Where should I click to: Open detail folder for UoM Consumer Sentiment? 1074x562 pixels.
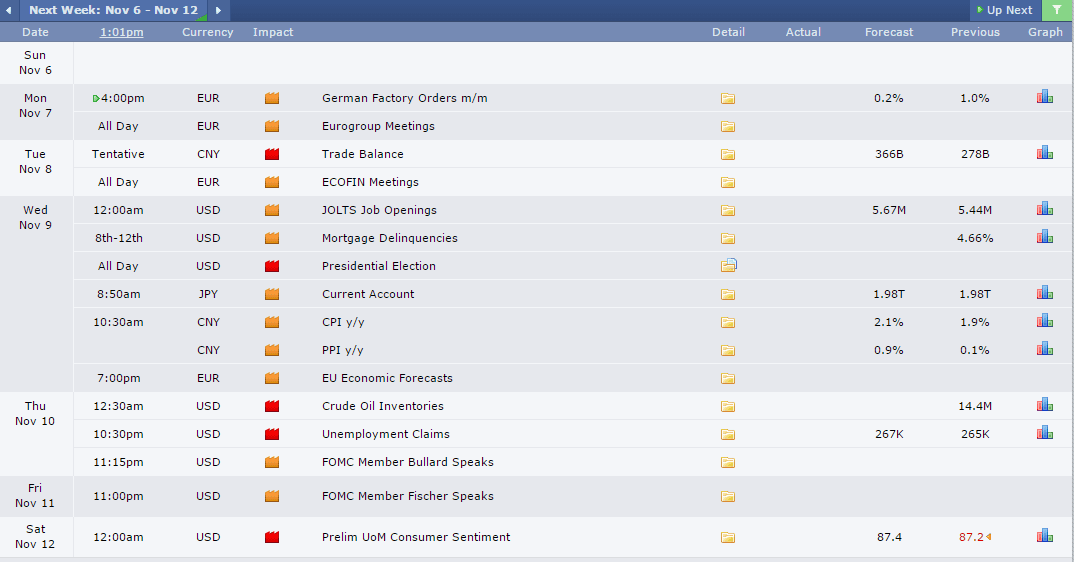point(728,538)
